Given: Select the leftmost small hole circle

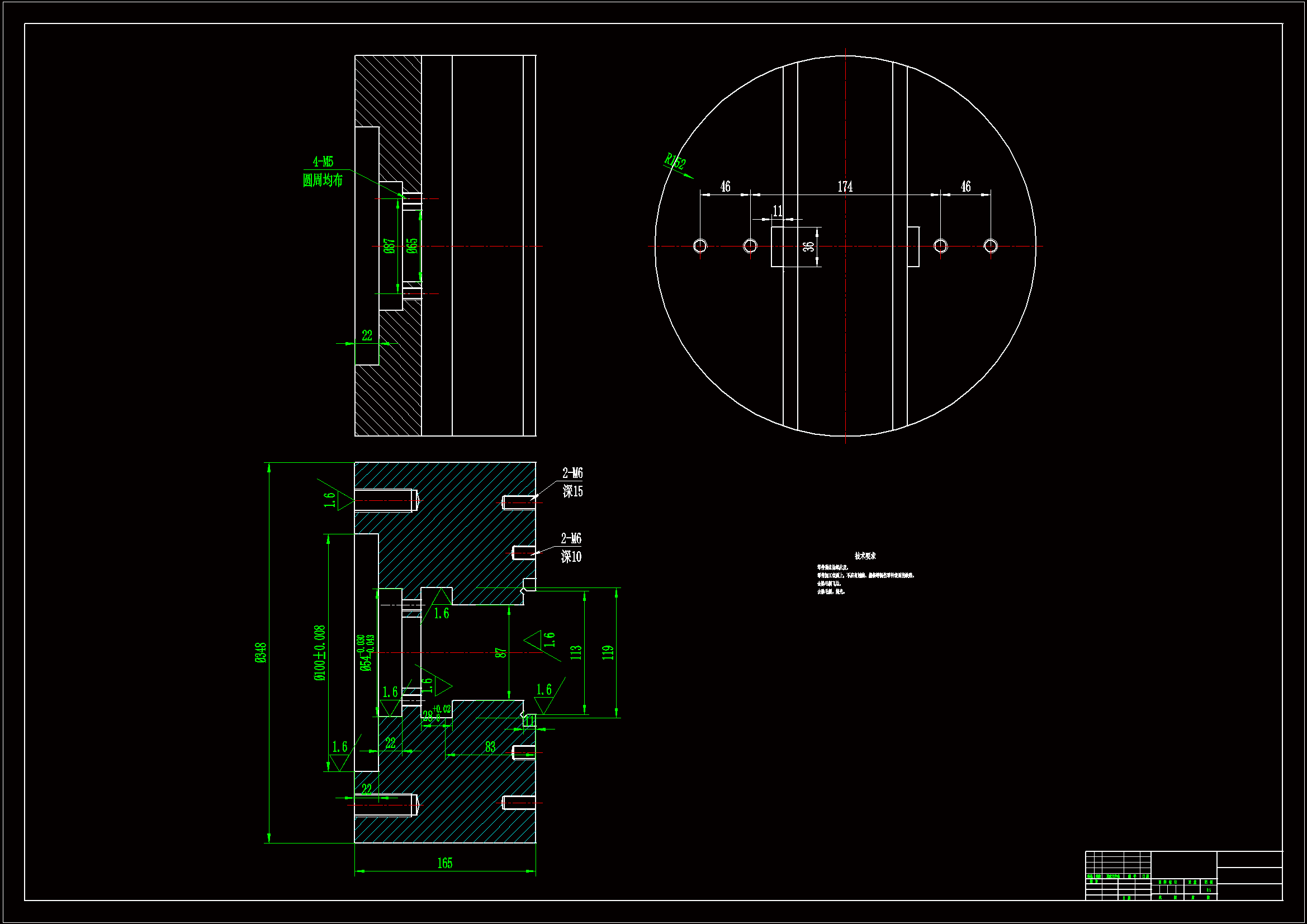Looking at the screenshot, I should tap(699, 245).
